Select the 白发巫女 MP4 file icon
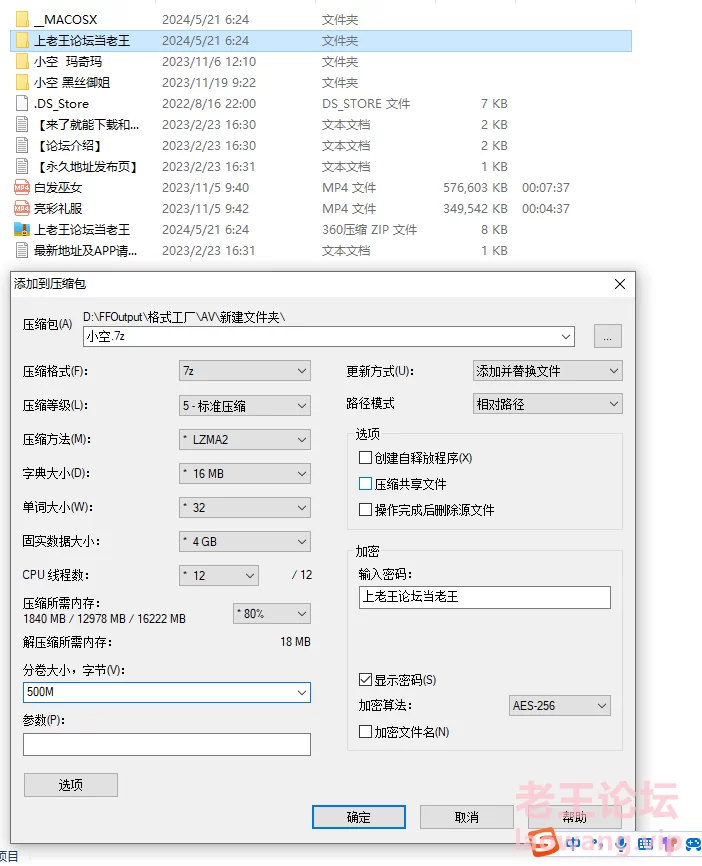This screenshot has width=702, height=866. pyautogui.click(x=22, y=188)
